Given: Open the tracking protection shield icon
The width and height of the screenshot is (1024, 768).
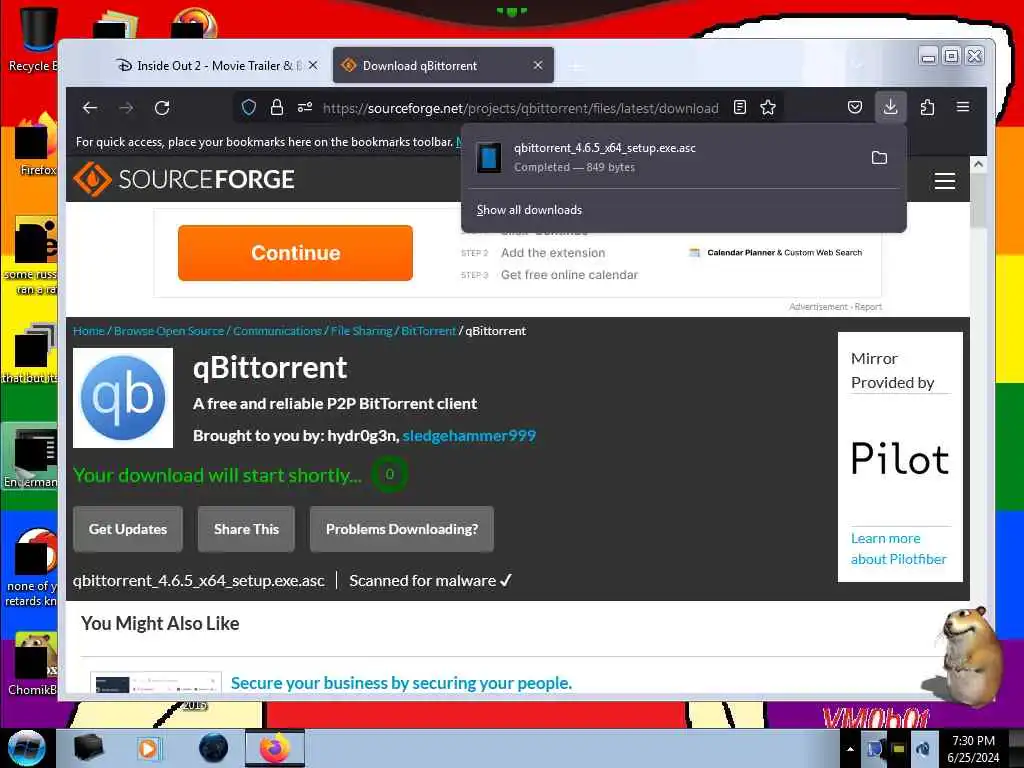Looking at the screenshot, I should point(249,108).
